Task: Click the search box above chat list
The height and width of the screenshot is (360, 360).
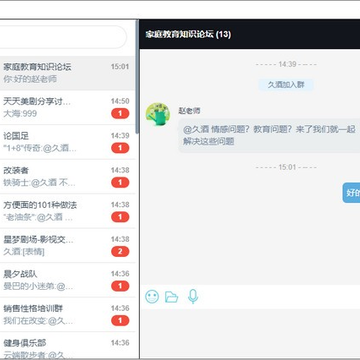Action: [x=62, y=37]
